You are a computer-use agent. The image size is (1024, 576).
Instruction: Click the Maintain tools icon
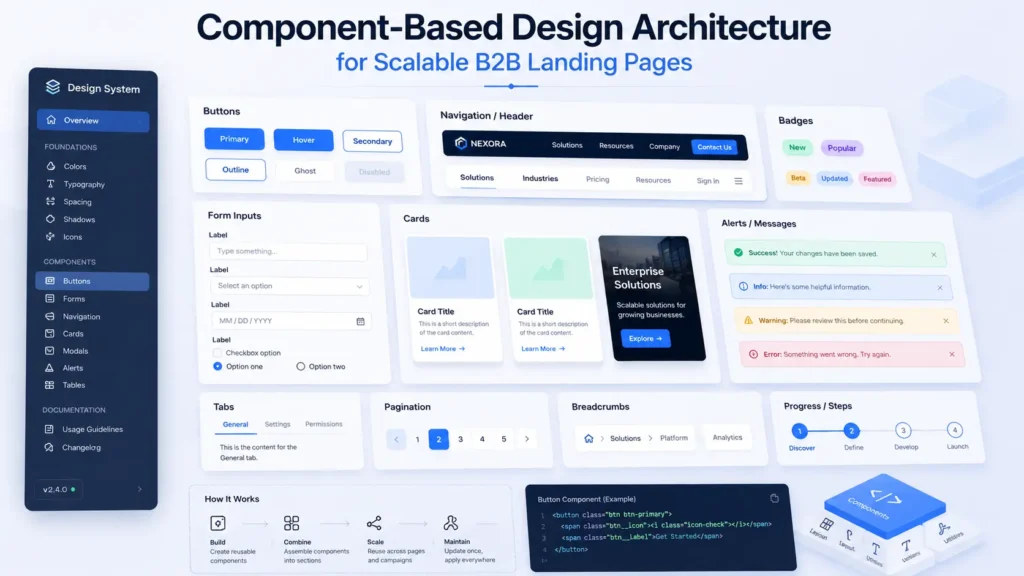click(x=451, y=523)
